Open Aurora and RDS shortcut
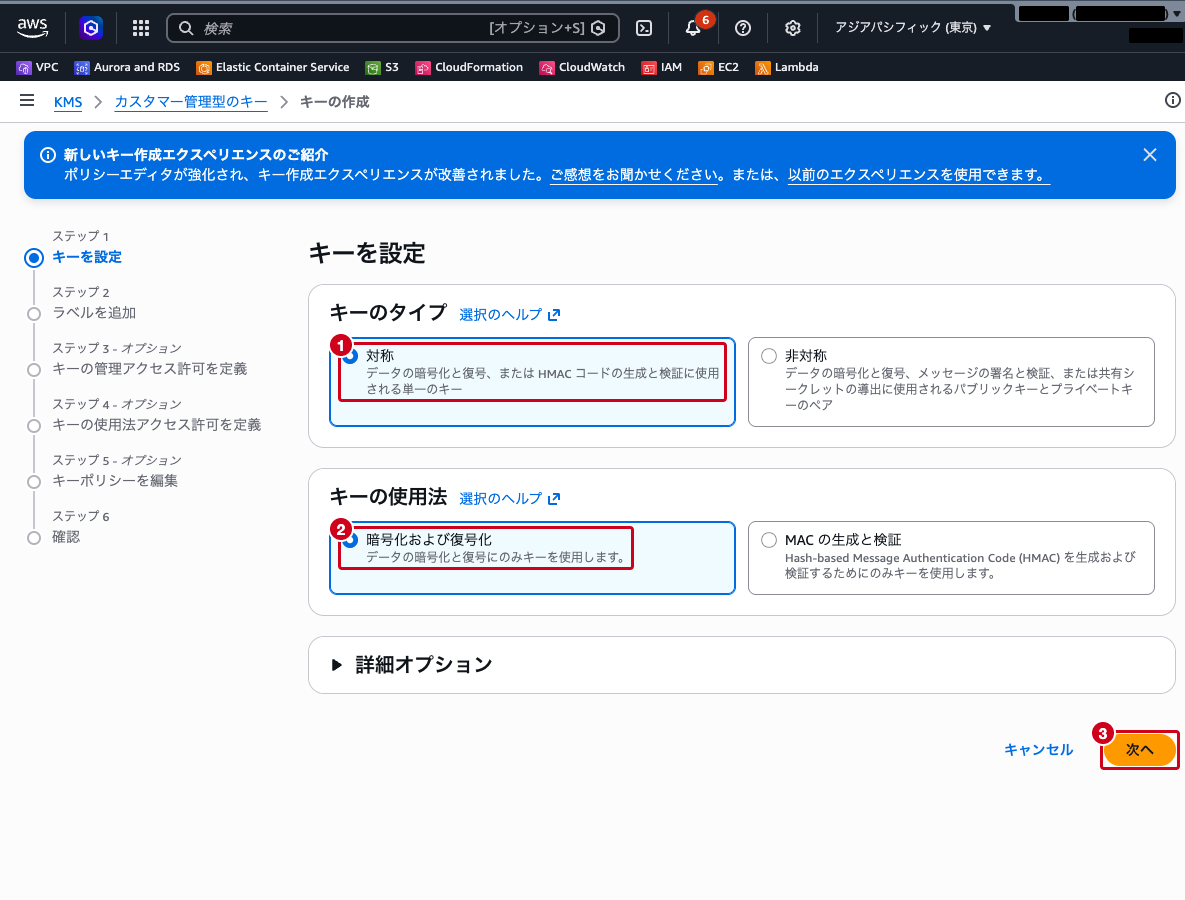 point(127,67)
